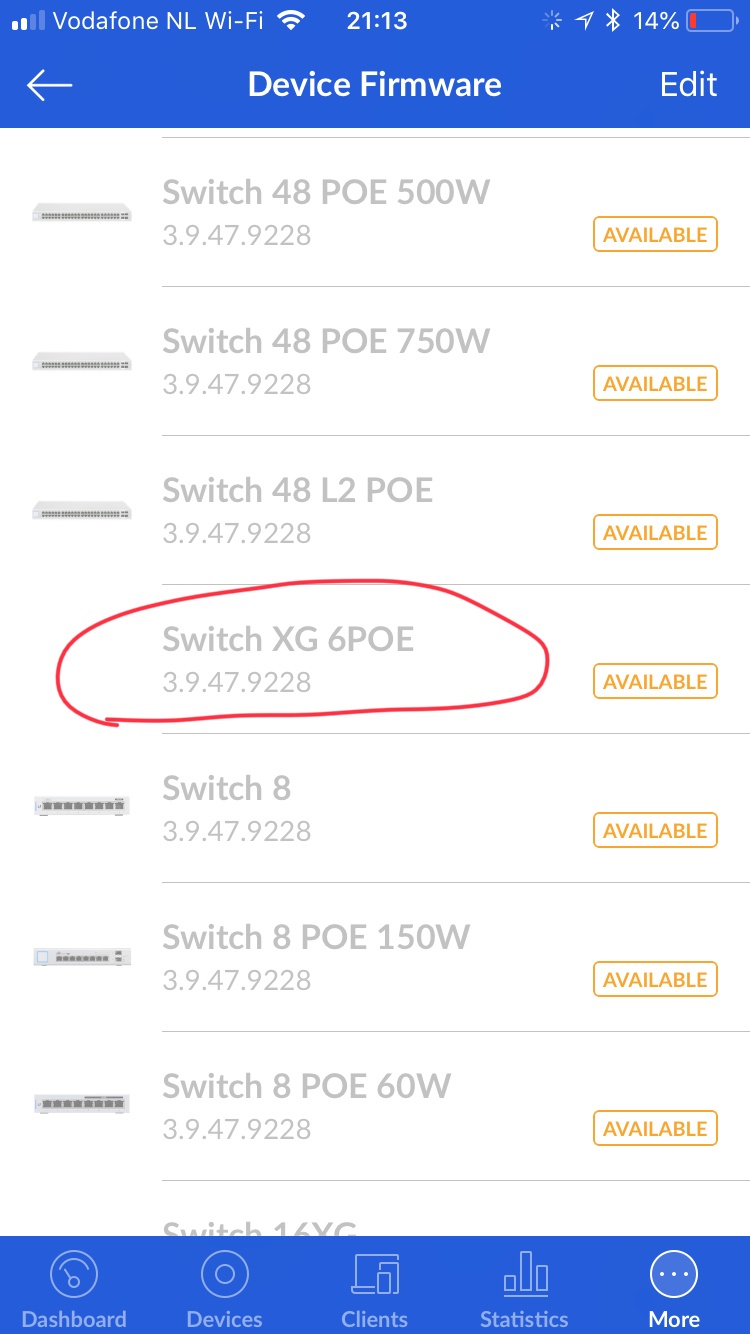Select the Switch 48 L2 POE device image
The height and width of the screenshot is (1334, 750).
[82, 510]
